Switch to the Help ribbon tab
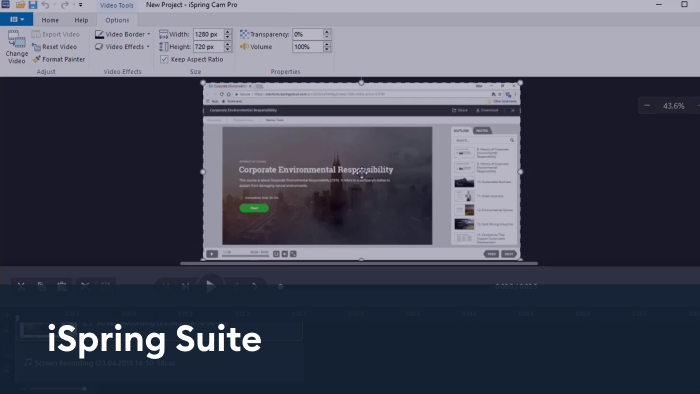The width and height of the screenshot is (700, 394). coord(81,20)
